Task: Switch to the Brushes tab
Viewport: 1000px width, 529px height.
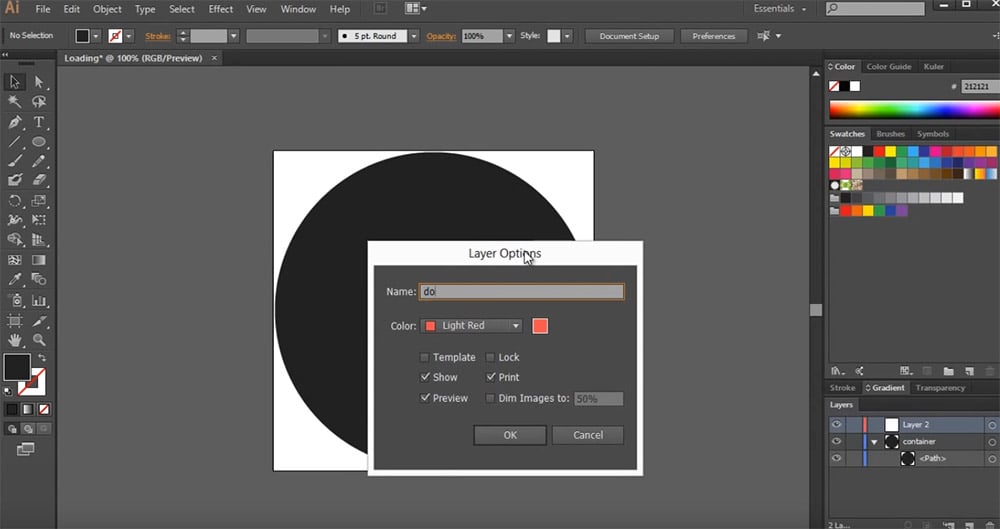Action: click(x=890, y=134)
